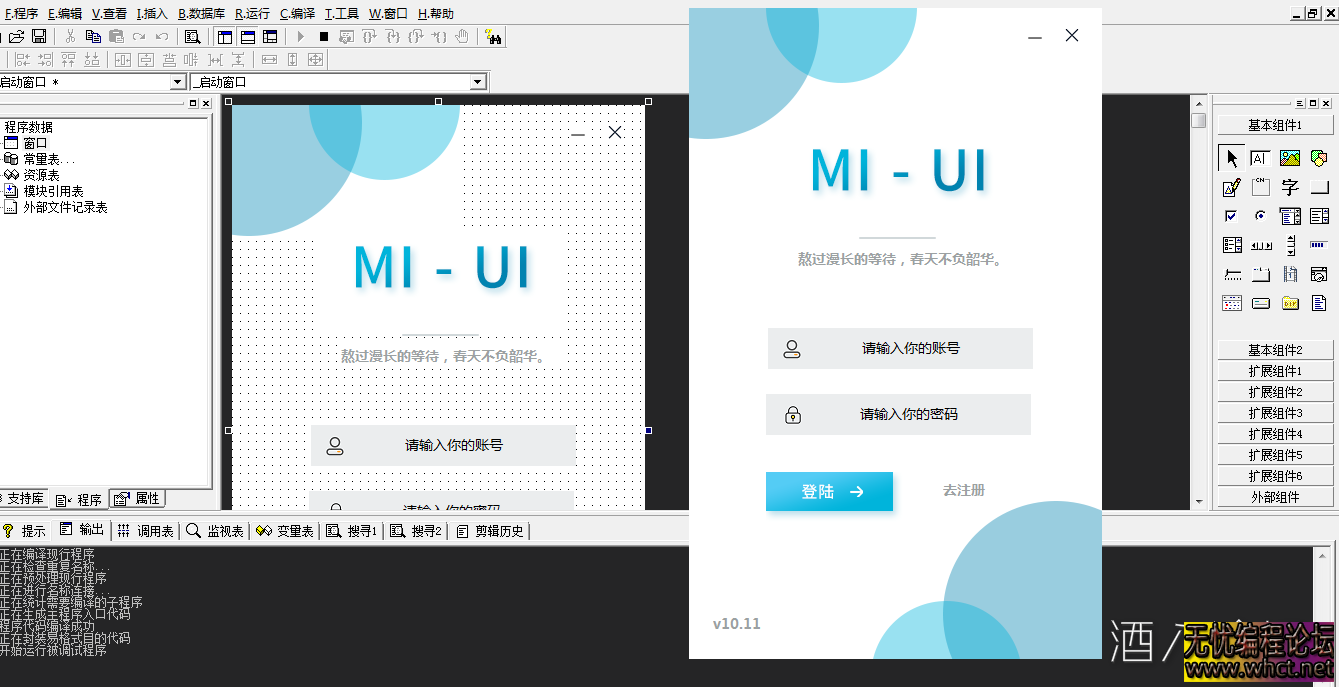Click the Copy toolbar icon
This screenshot has width=1339, height=687.
click(x=93, y=37)
